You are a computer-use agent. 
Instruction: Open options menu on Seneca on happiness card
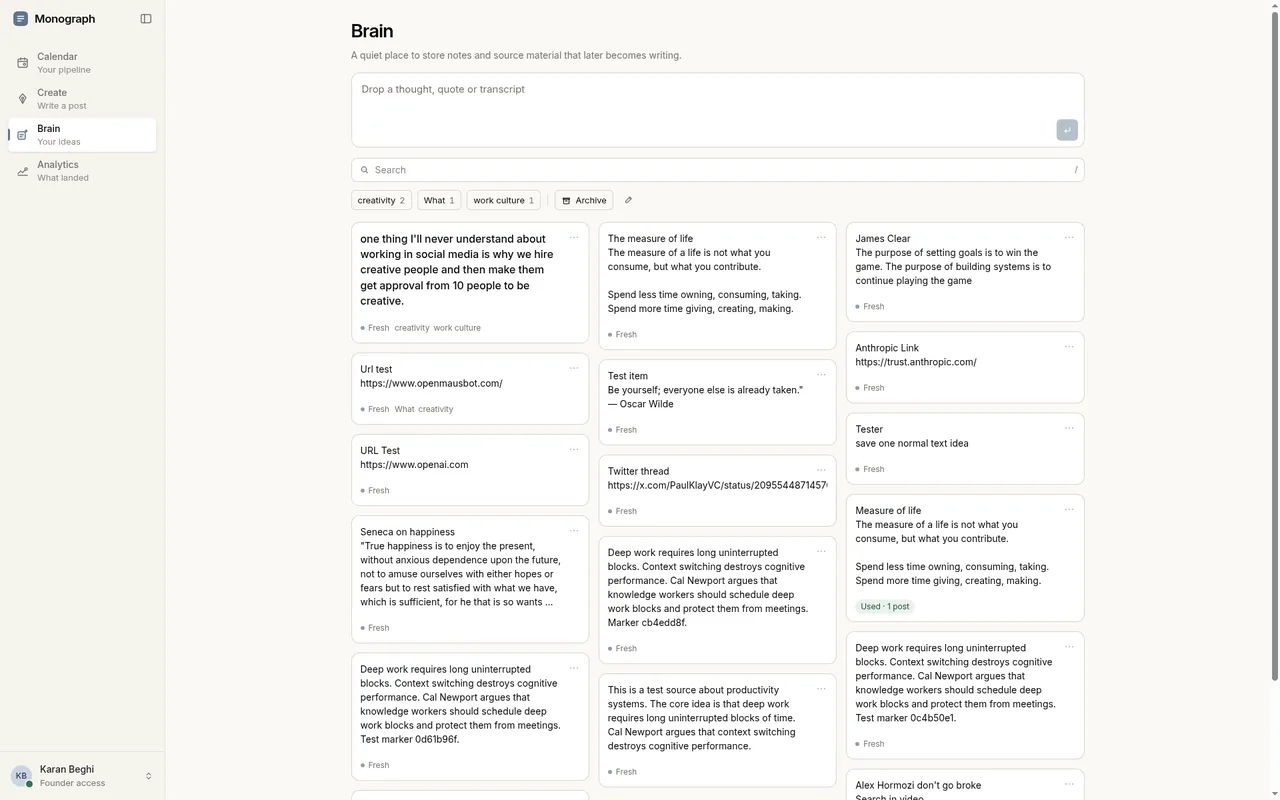(x=574, y=531)
